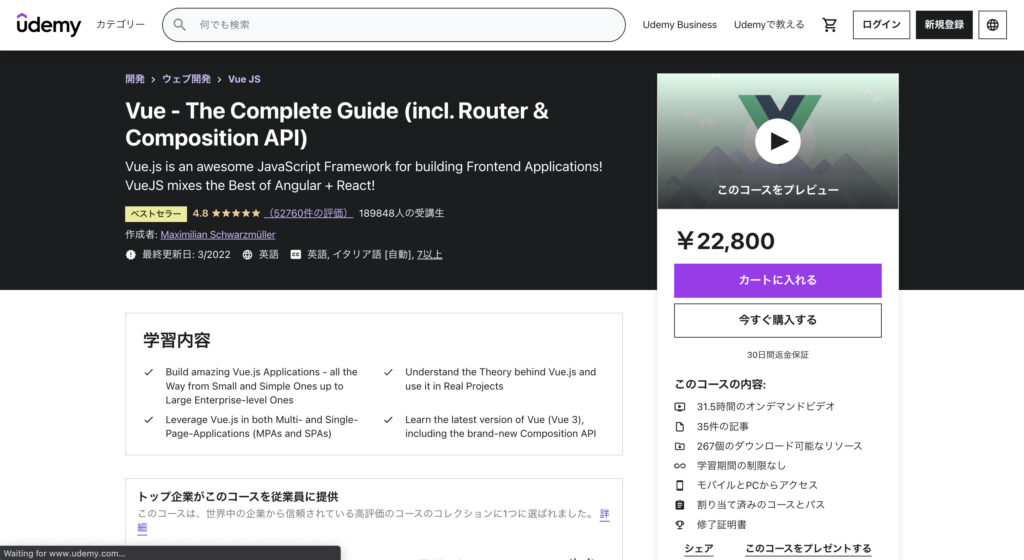Click 267個のダウンロード可能なリソース text
The width and height of the screenshot is (1024, 560).
coord(779,446)
